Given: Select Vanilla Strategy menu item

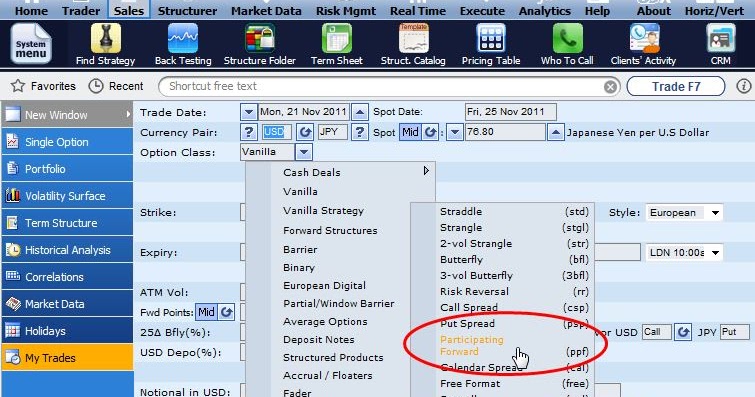Looking at the screenshot, I should coord(324,211).
